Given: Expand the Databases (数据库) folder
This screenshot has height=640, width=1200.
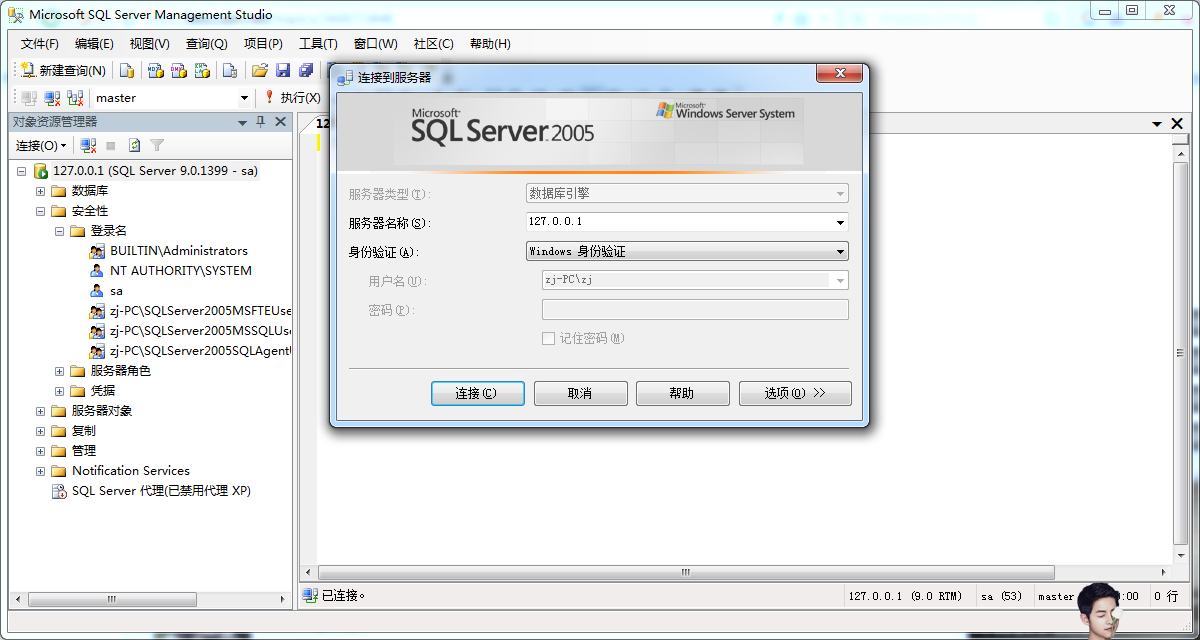Looking at the screenshot, I should (x=41, y=191).
